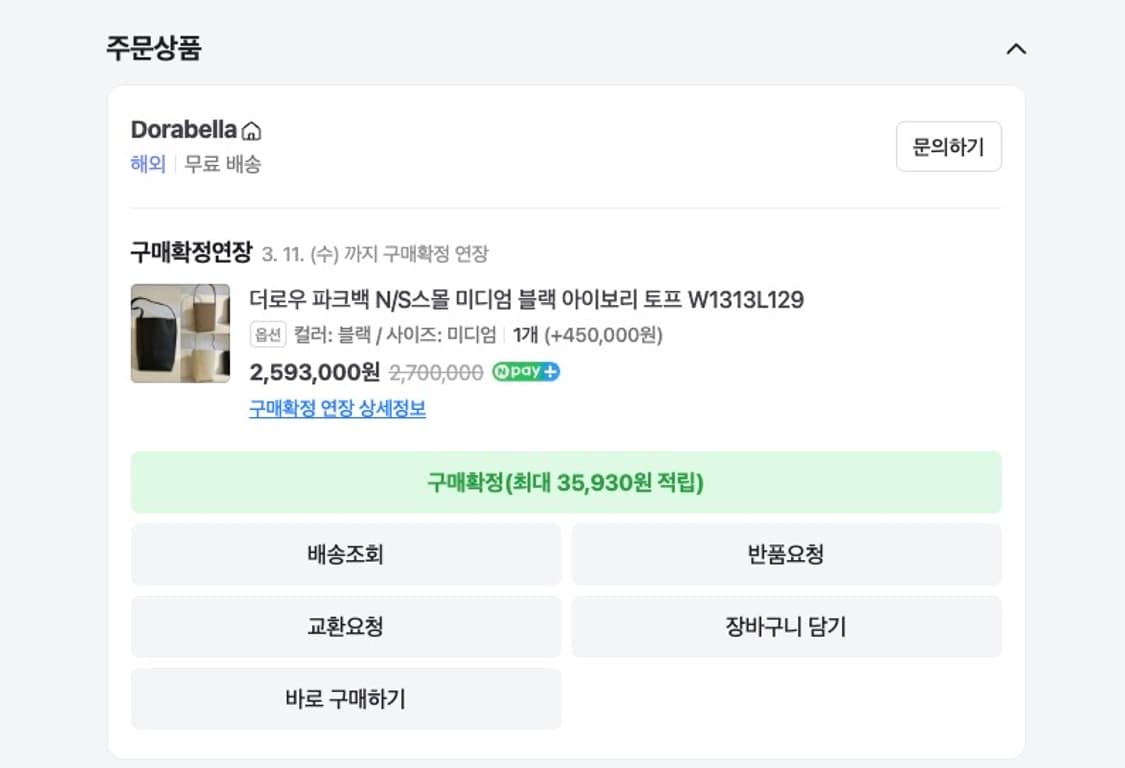Select the product thumbnail image
Screen dimensions: 1125x768
180,333
